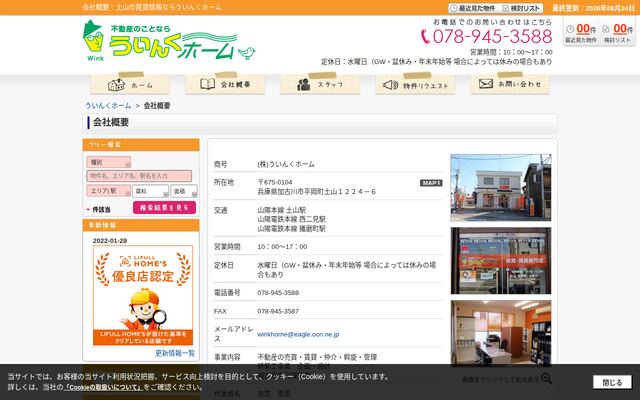Viewport: 640px width, 400px height.
Task: Open the 賃料 dropdown
Action: pos(150,191)
